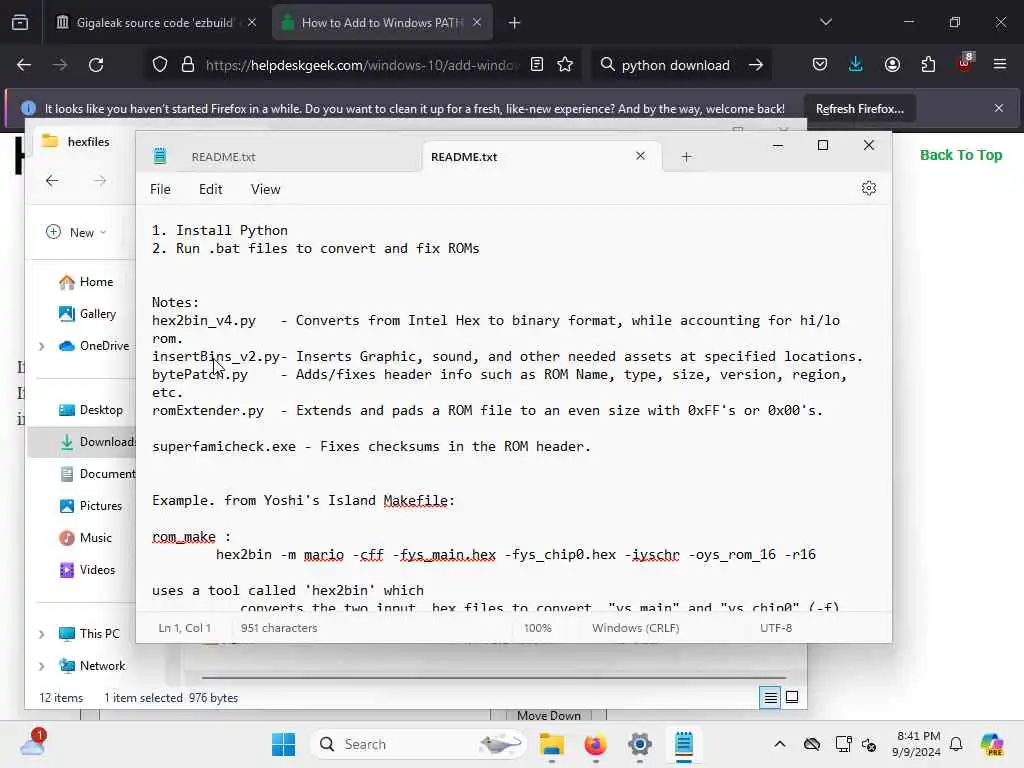Open a new Firefox tab

tap(515, 23)
